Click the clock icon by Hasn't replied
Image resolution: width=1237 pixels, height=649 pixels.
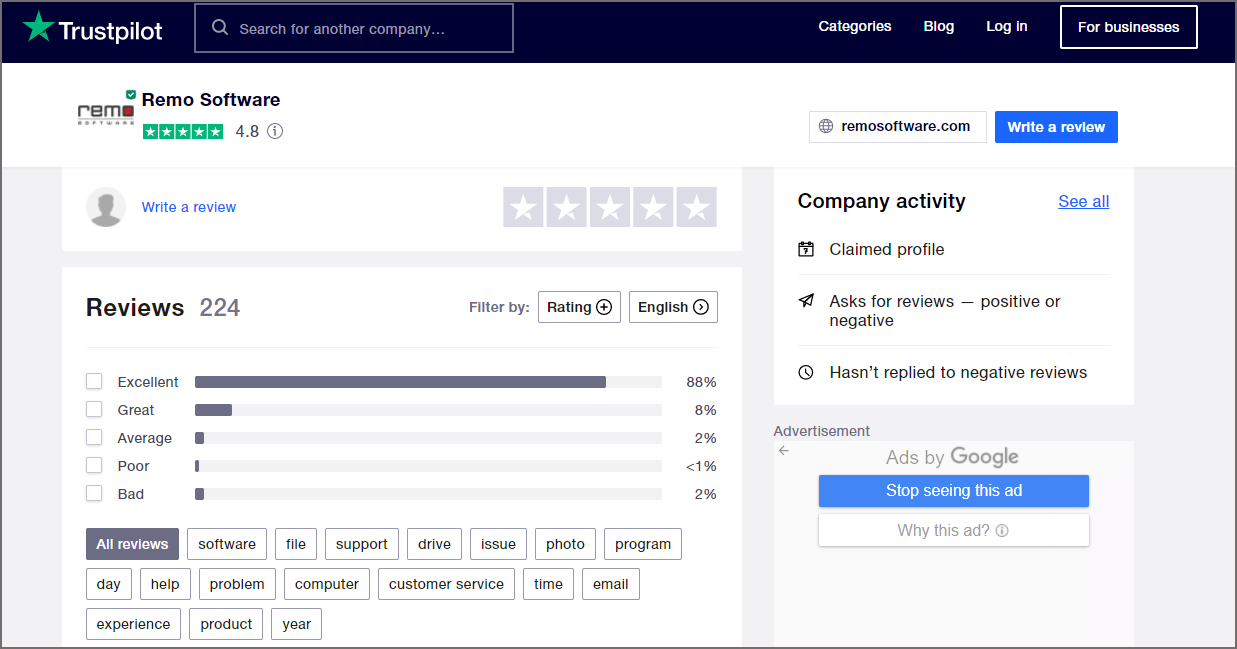point(806,372)
